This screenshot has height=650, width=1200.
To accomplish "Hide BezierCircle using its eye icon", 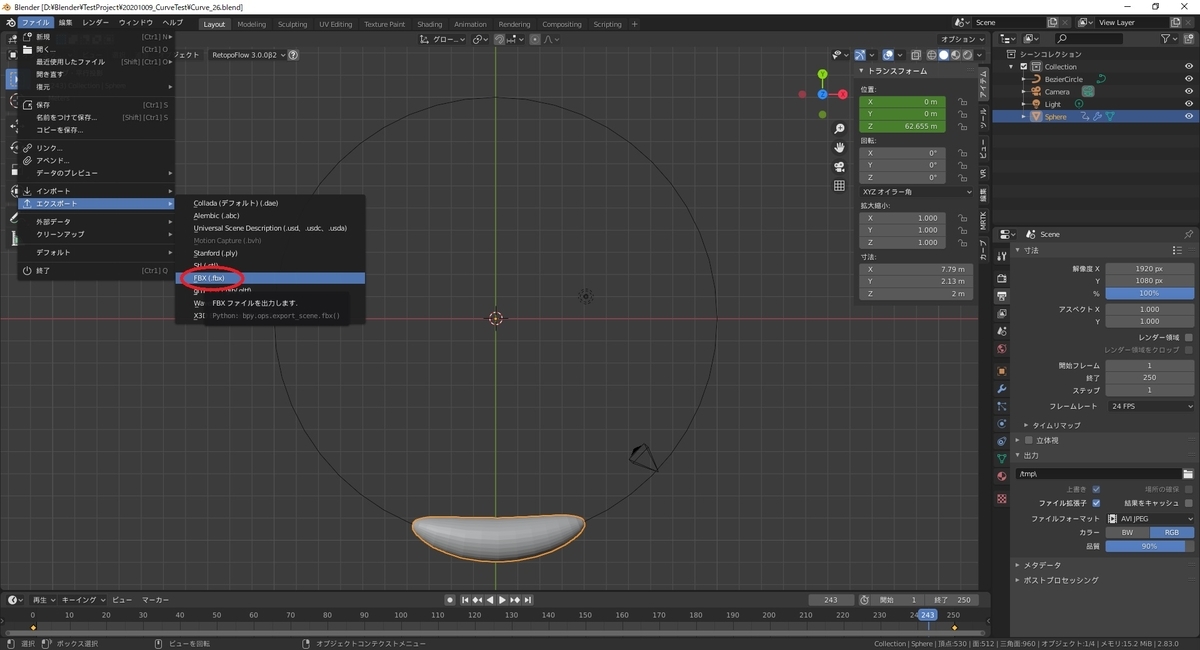I will pyautogui.click(x=1189, y=79).
